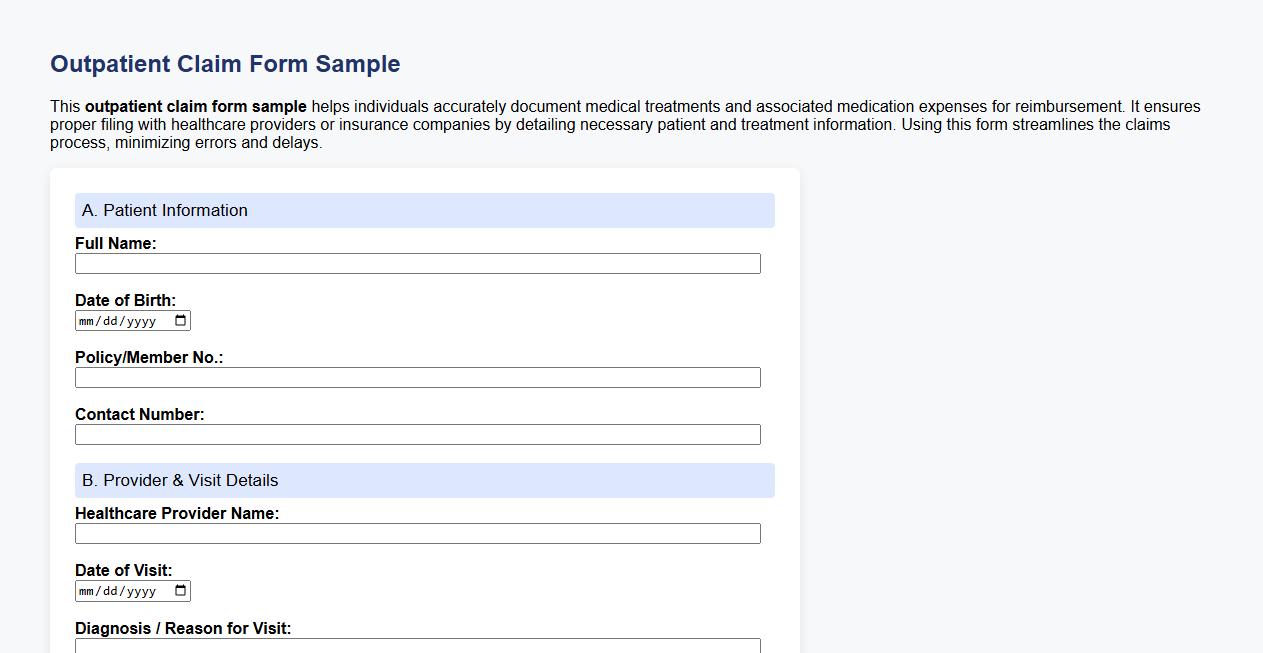Click the Contact Number input field
The width and height of the screenshot is (1263, 653).
click(418, 434)
